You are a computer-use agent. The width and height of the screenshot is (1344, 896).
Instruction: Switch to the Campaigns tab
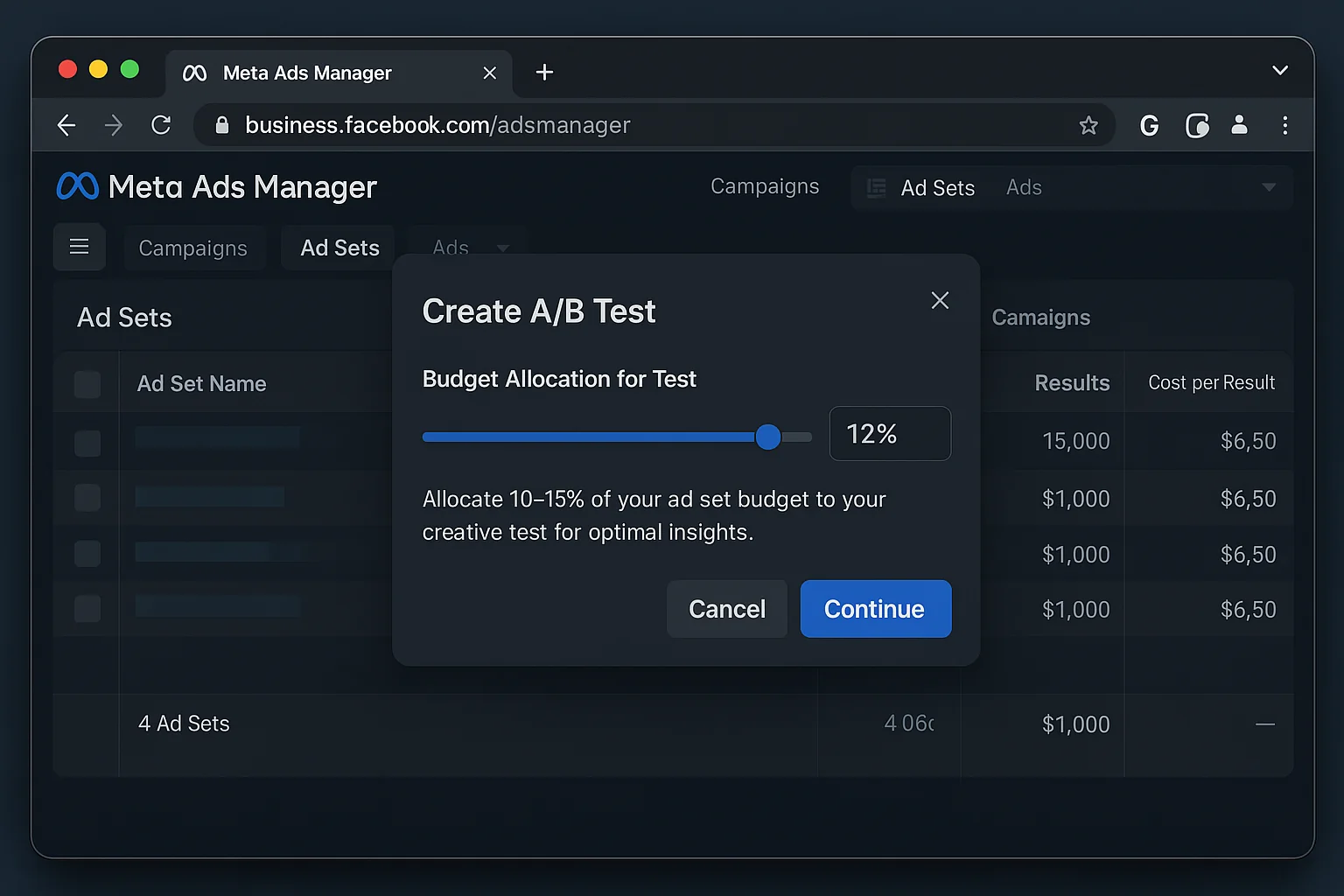tap(194, 248)
